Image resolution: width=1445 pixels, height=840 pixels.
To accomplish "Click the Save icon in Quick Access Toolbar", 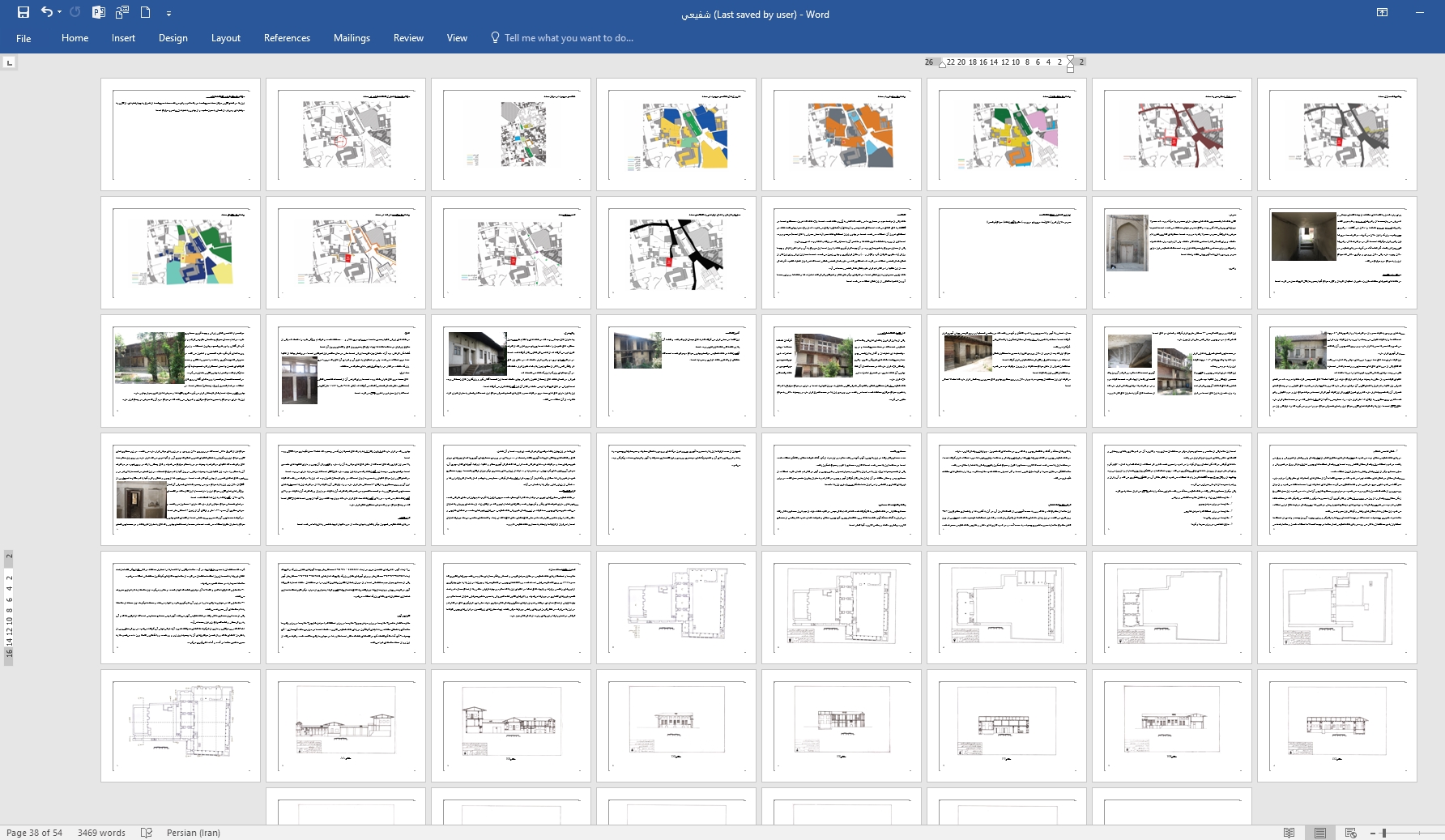I will point(23,12).
